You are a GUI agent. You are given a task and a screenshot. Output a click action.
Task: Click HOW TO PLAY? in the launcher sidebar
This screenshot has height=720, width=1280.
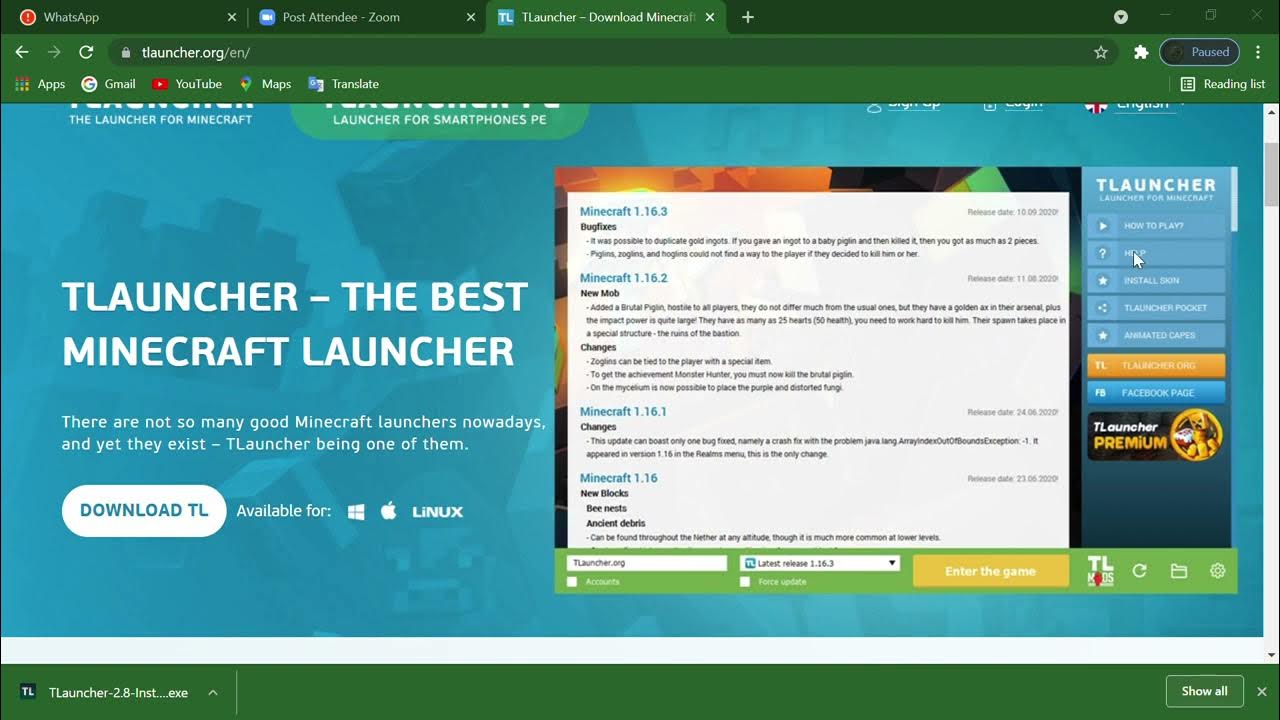[1156, 226]
